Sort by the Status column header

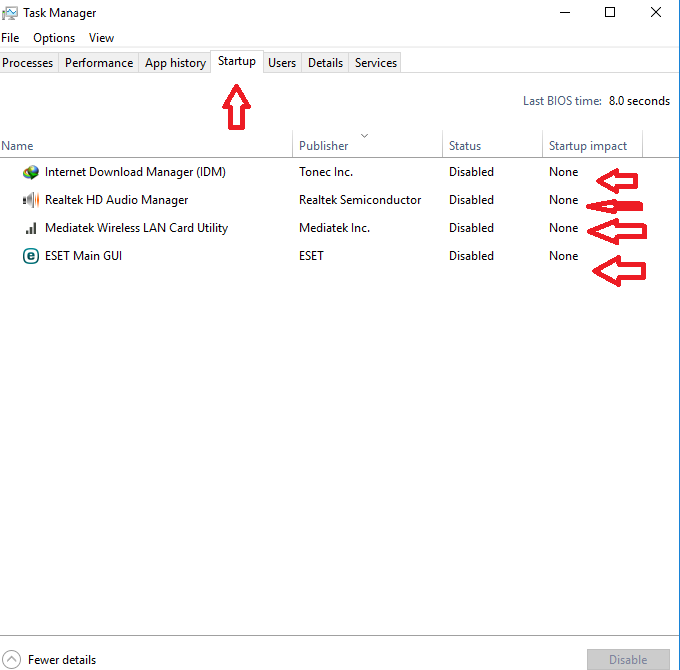[492, 146]
